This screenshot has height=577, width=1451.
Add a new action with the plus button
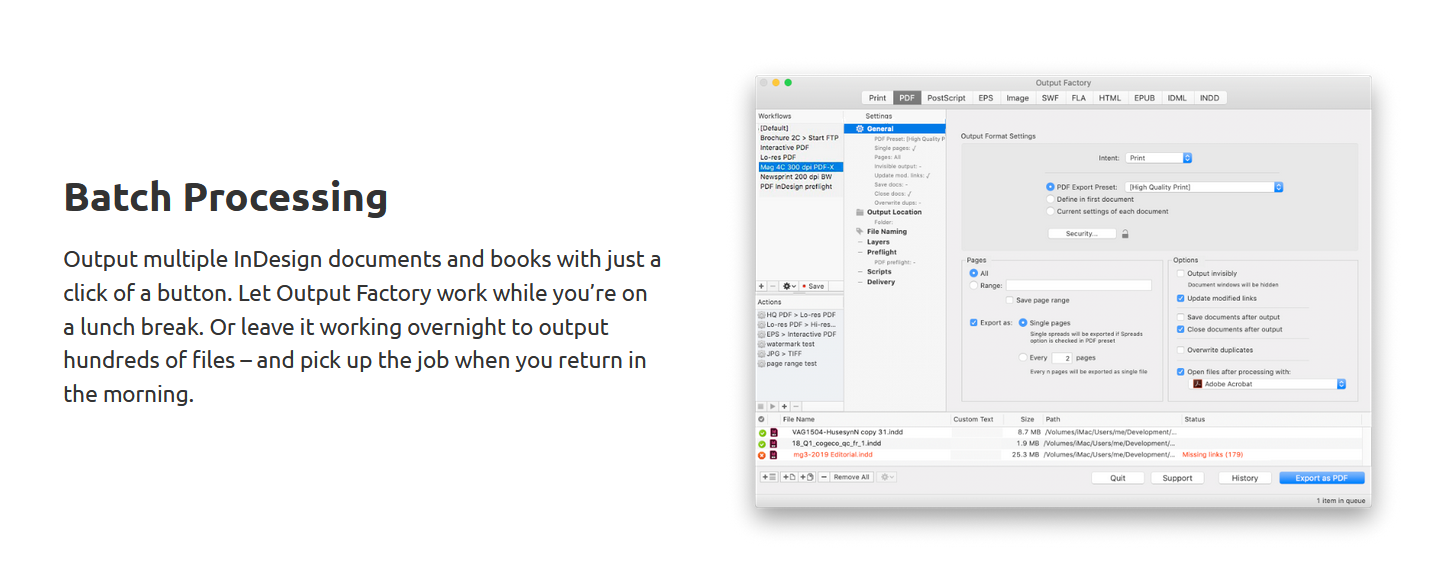784,406
